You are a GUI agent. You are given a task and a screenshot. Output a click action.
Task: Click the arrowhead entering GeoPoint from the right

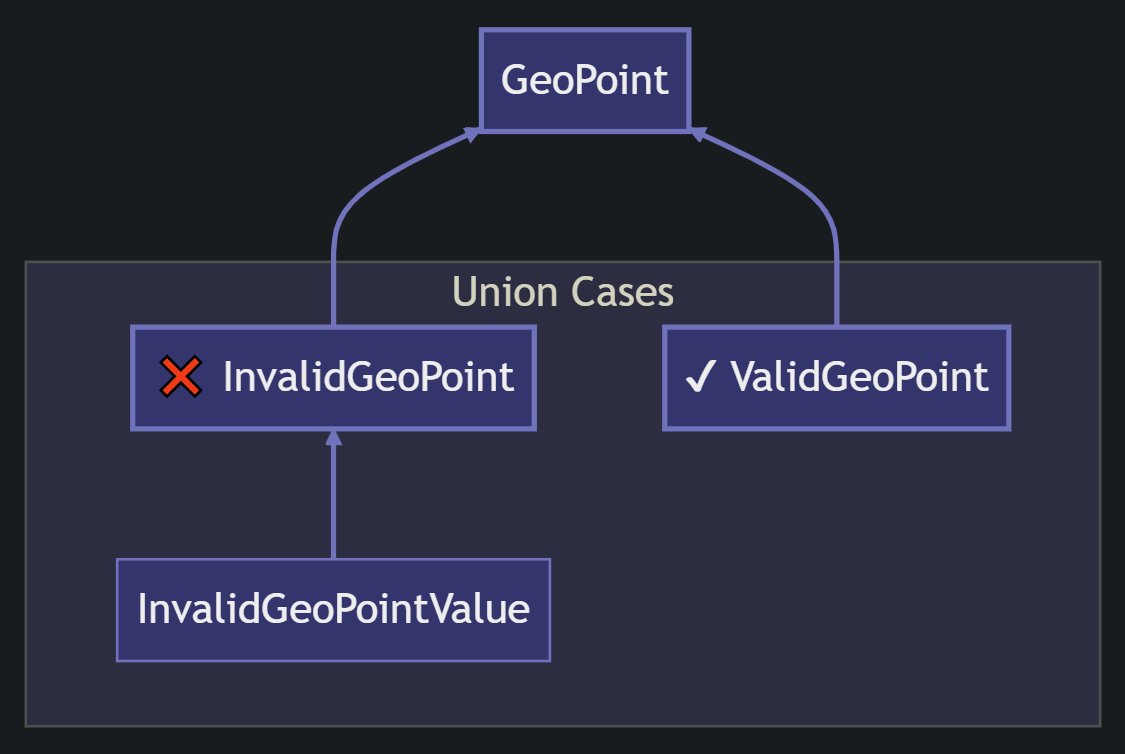(x=698, y=134)
